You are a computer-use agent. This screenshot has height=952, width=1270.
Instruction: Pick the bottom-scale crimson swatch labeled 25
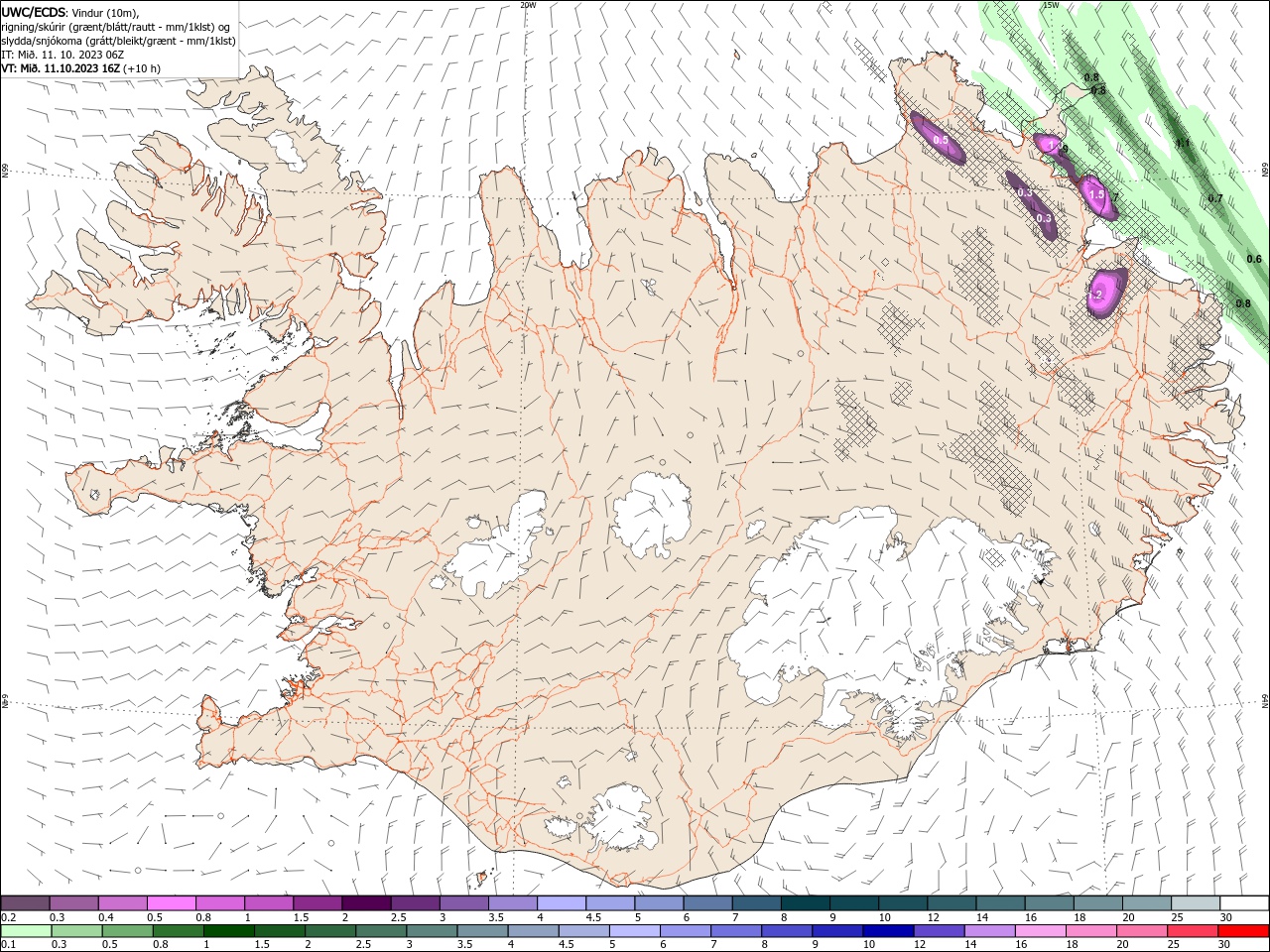point(1192,931)
